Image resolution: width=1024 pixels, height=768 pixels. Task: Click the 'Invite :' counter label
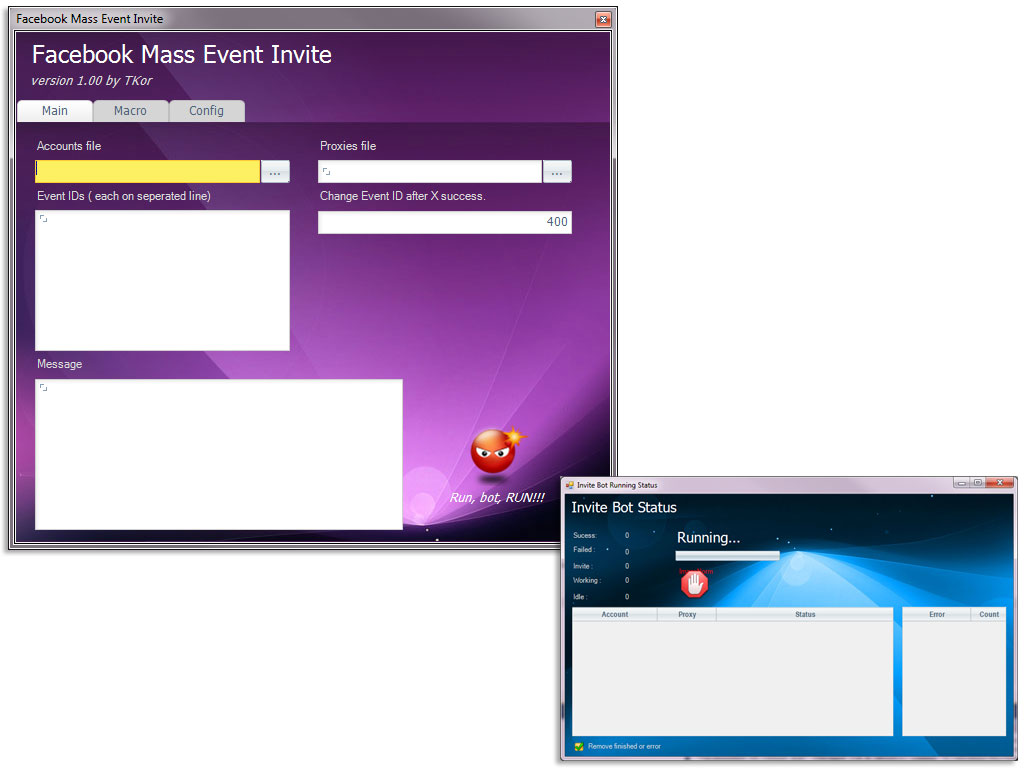[x=583, y=566]
